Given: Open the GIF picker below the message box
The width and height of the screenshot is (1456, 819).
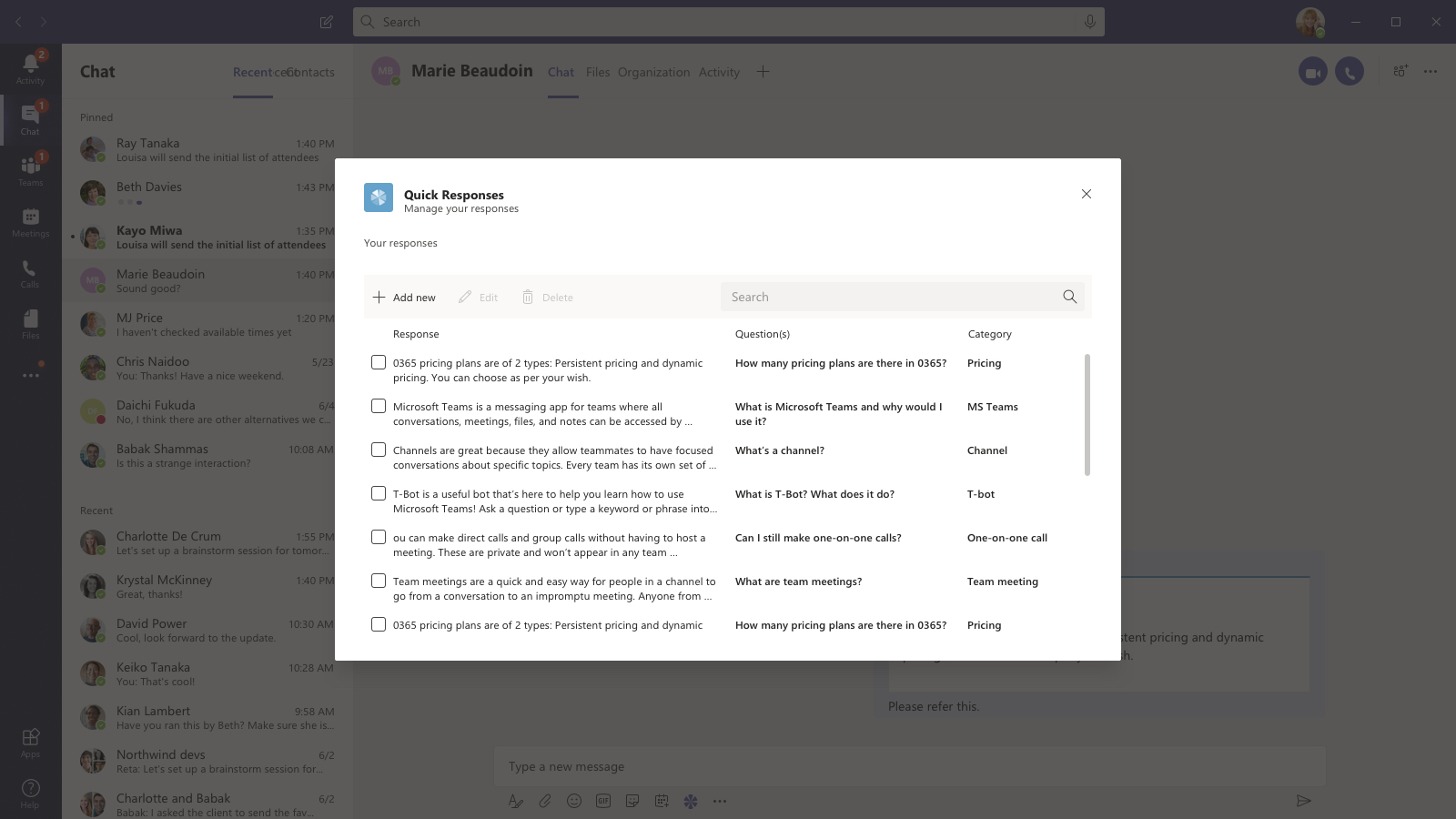Looking at the screenshot, I should click(x=602, y=802).
